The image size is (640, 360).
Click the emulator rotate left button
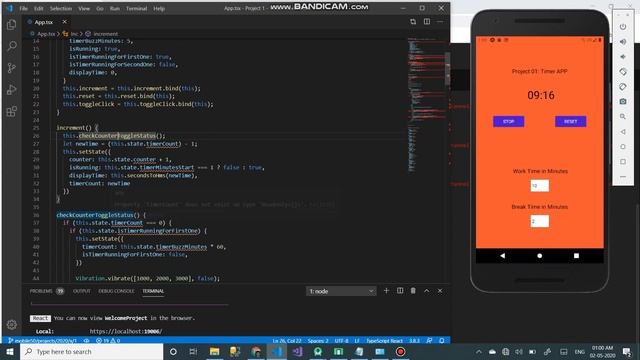[x=623, y=72]
